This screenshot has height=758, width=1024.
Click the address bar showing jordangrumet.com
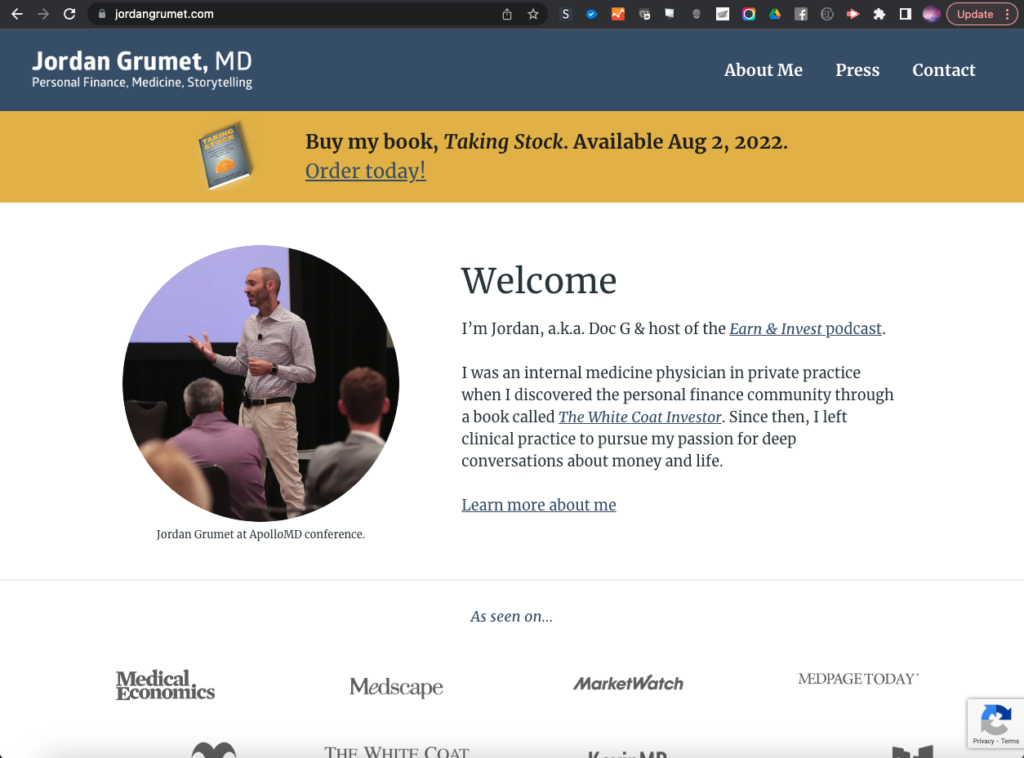tap(300, 14)
